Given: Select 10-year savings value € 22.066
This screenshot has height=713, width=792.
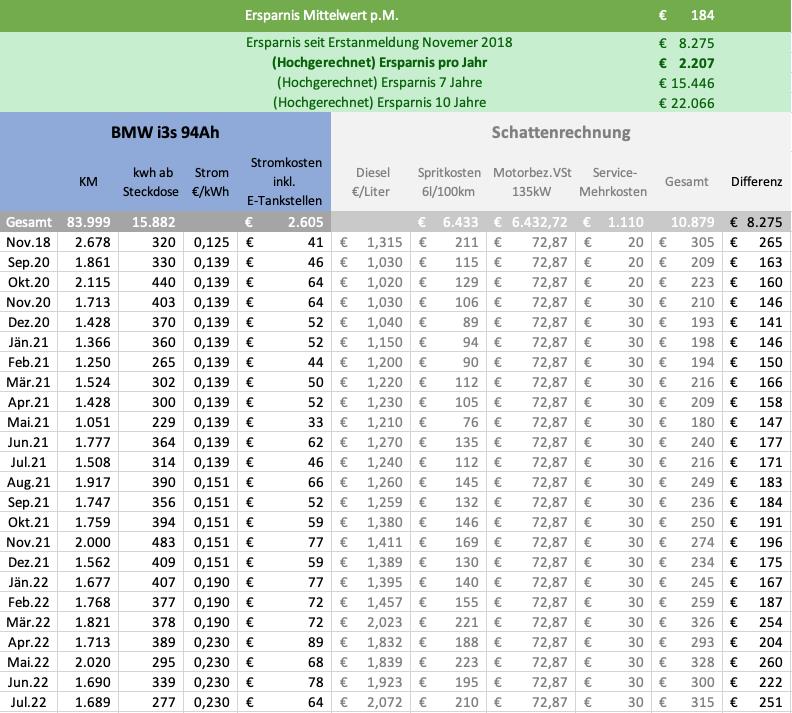Looking at the screenshot, I should click(686, 104).
